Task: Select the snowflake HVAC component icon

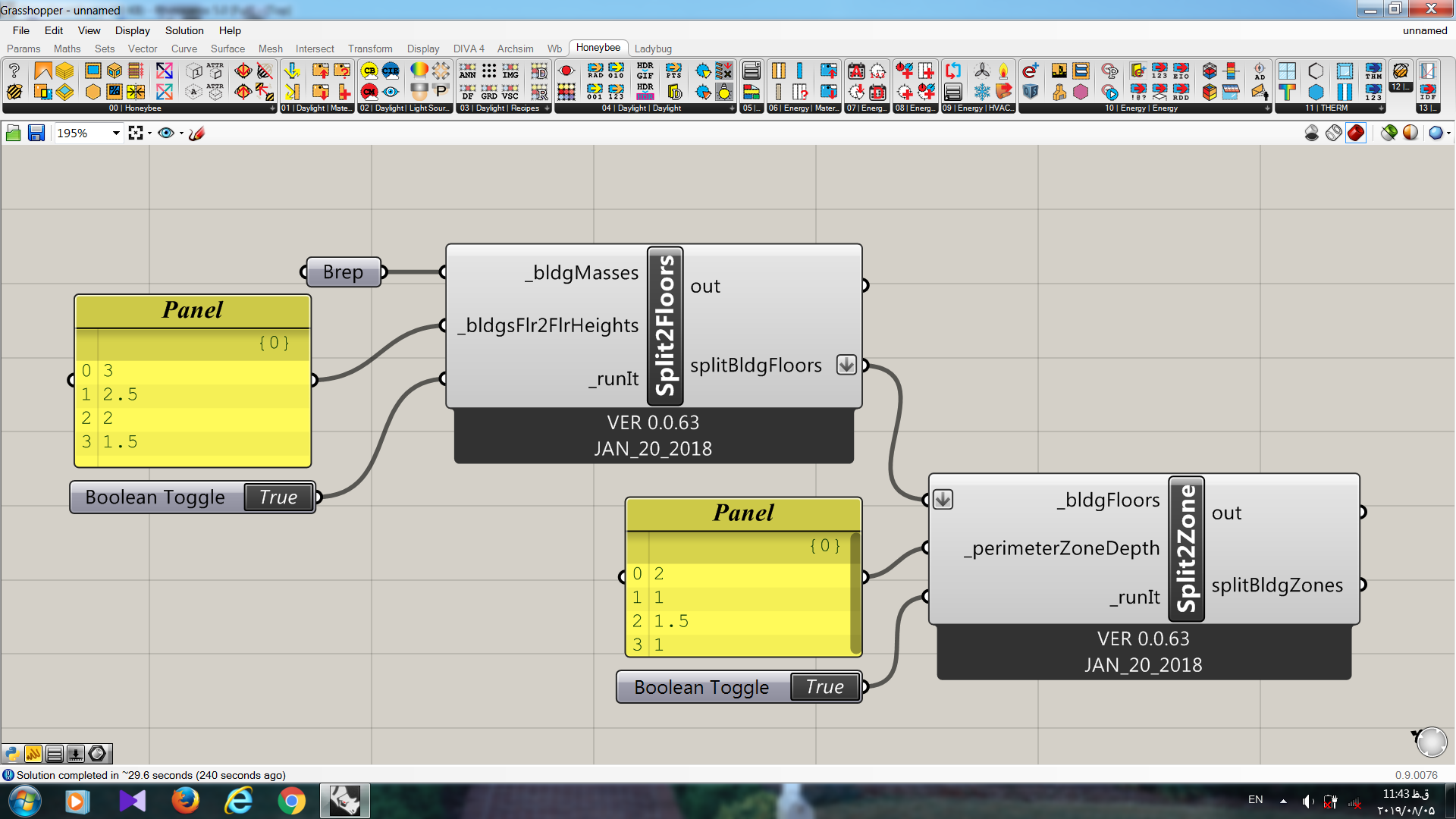Action: tap(982, 92)
